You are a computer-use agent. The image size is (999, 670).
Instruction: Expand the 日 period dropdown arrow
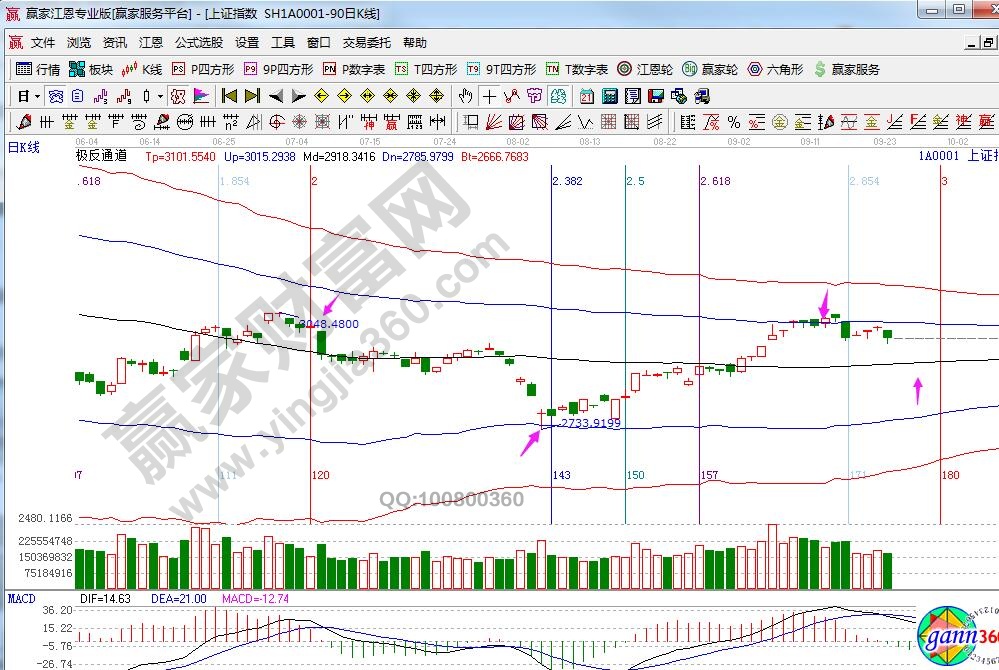[37, 97]
